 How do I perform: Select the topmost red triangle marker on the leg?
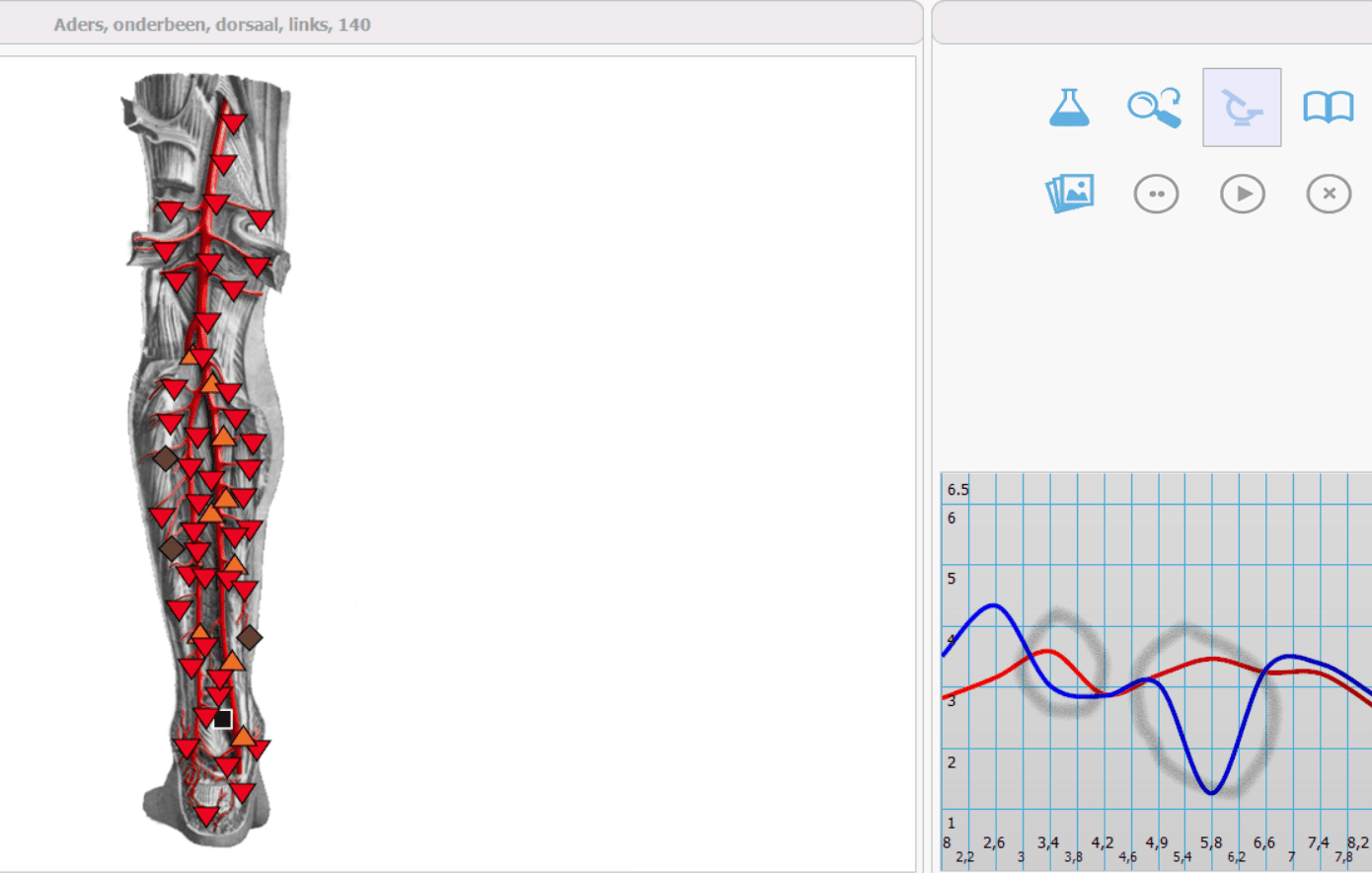(x=234, y=122)
